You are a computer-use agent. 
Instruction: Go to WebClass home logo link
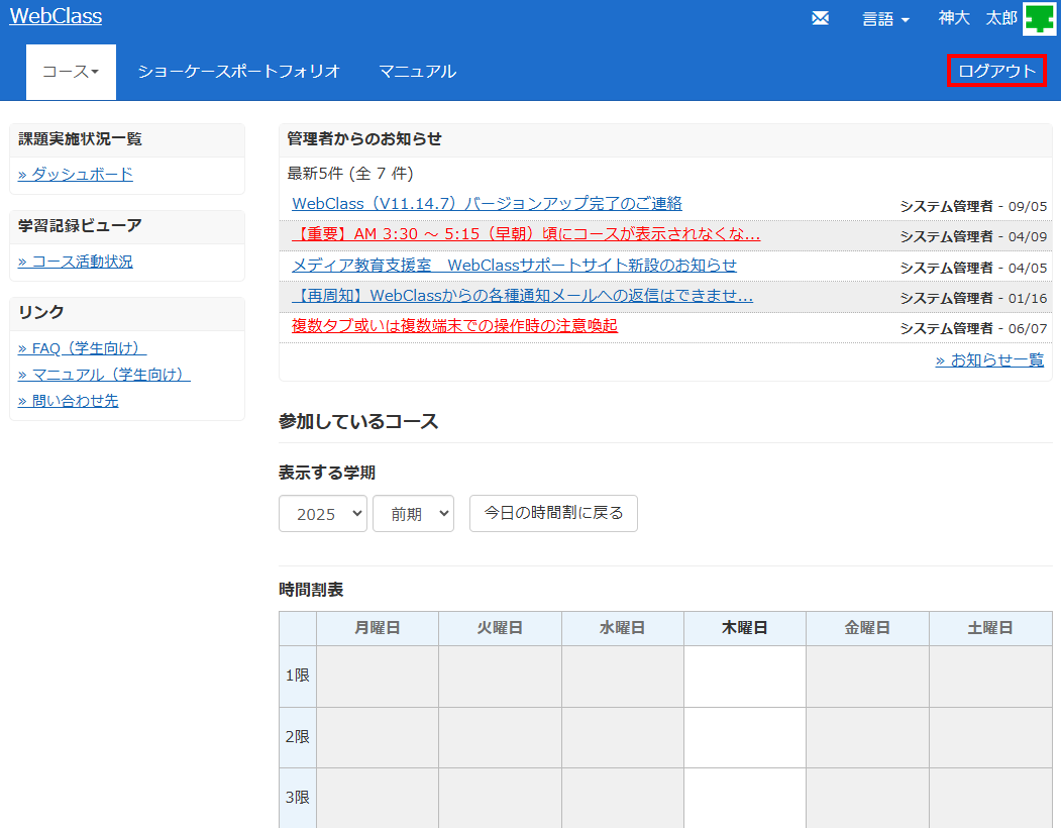(x=56, y=16)
